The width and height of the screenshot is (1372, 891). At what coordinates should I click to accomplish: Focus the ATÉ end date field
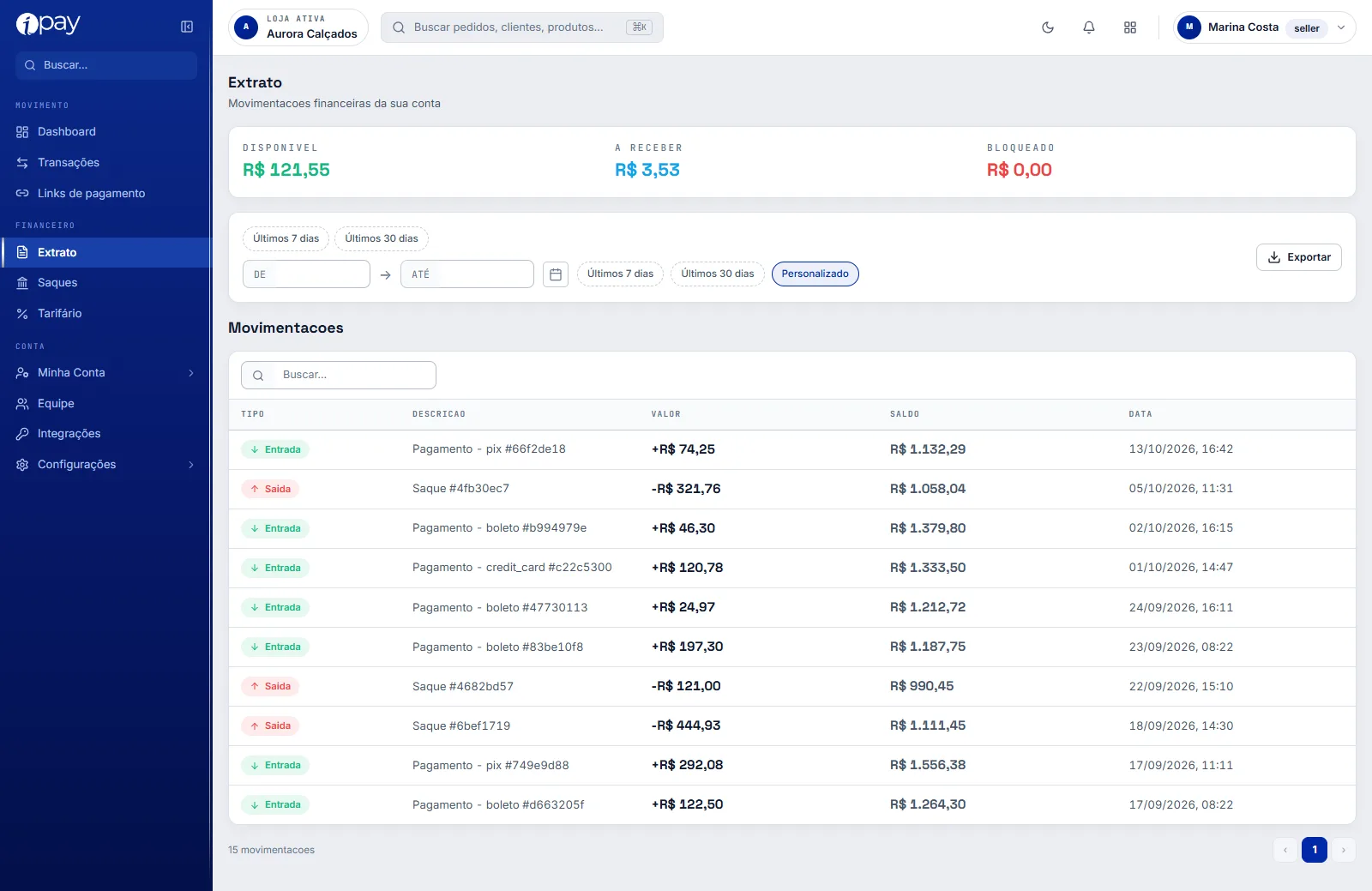pyautogui.click(x=467, y=274)
